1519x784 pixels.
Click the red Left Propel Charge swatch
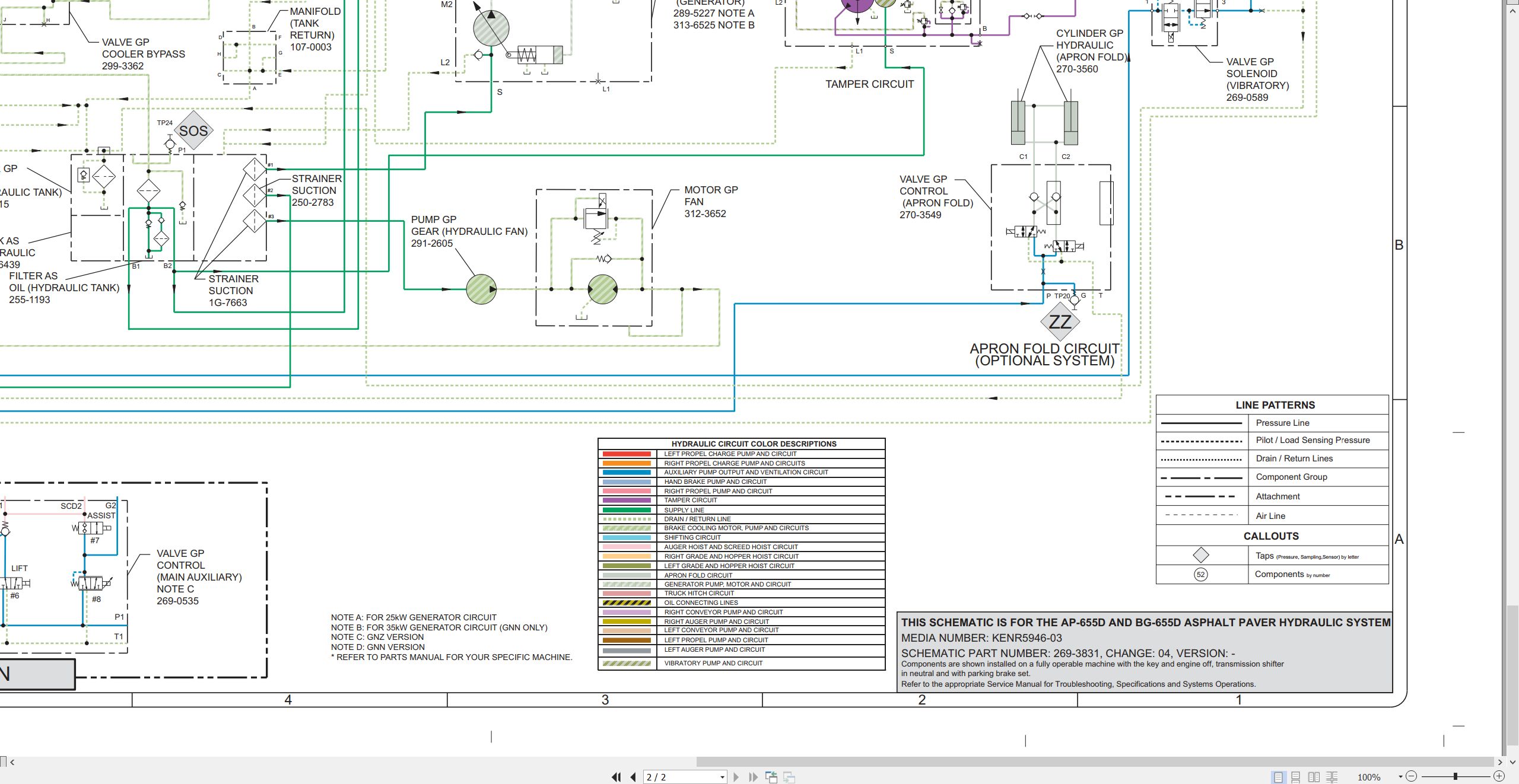pyautogui.click(x=627, y=454)
